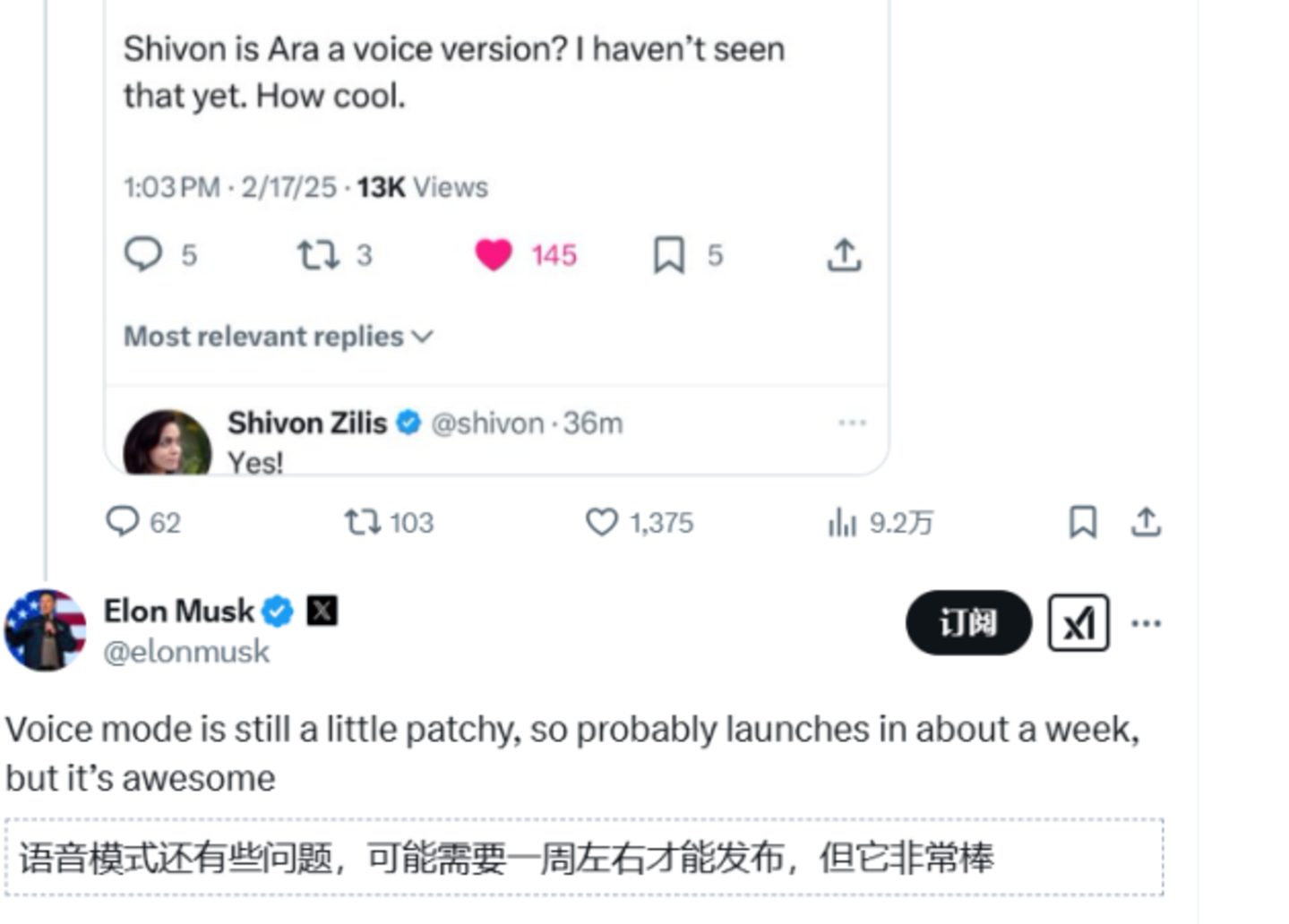Share the outer tweet
Image resolution: width=1289 pixels, height=924 pixels.
[x=1146, y=521]
